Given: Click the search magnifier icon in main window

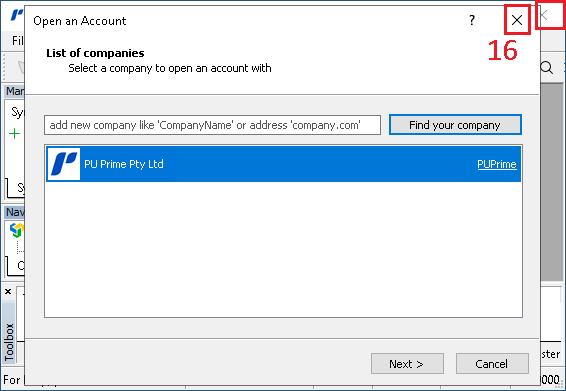Looking at the screenshot, I should [x=547, y=68].
